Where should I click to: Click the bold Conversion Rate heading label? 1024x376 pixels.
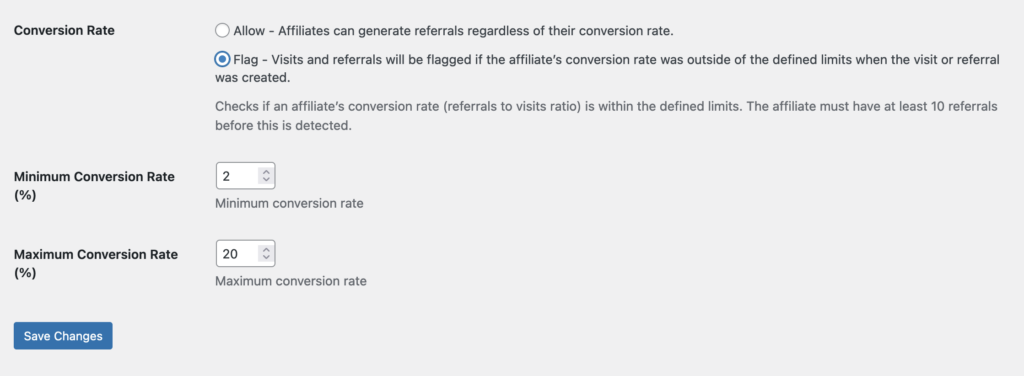(64, 31)
